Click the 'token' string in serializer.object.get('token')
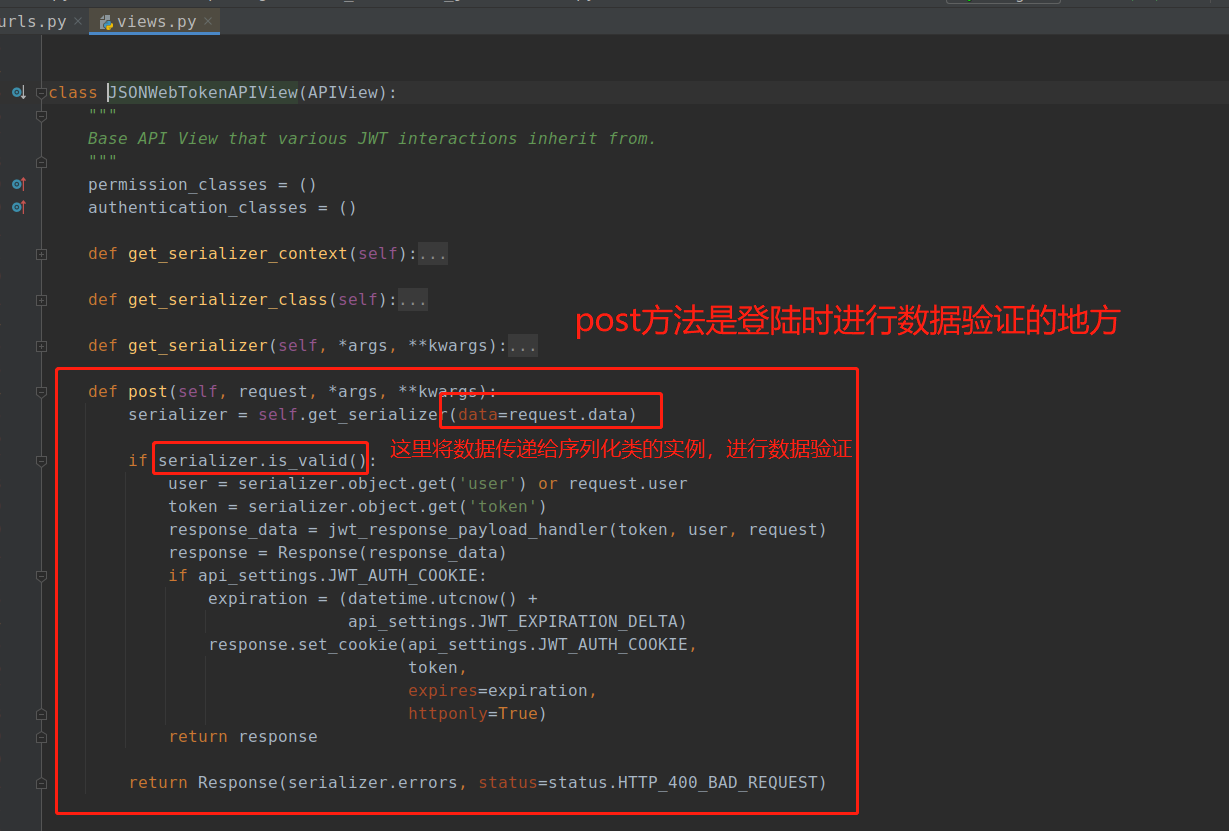1229x831 pixels. pyautogui.click(x=503, y=507)
